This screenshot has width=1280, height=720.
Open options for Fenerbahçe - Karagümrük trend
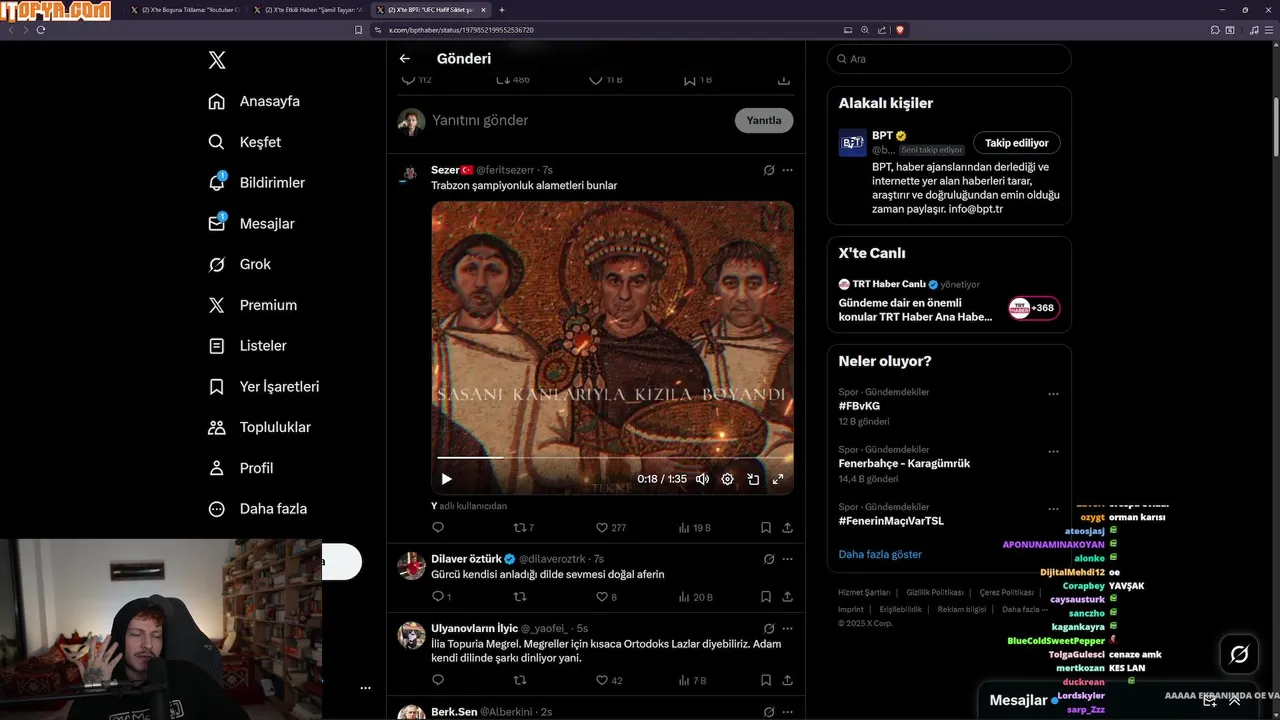coord(1053,452)
